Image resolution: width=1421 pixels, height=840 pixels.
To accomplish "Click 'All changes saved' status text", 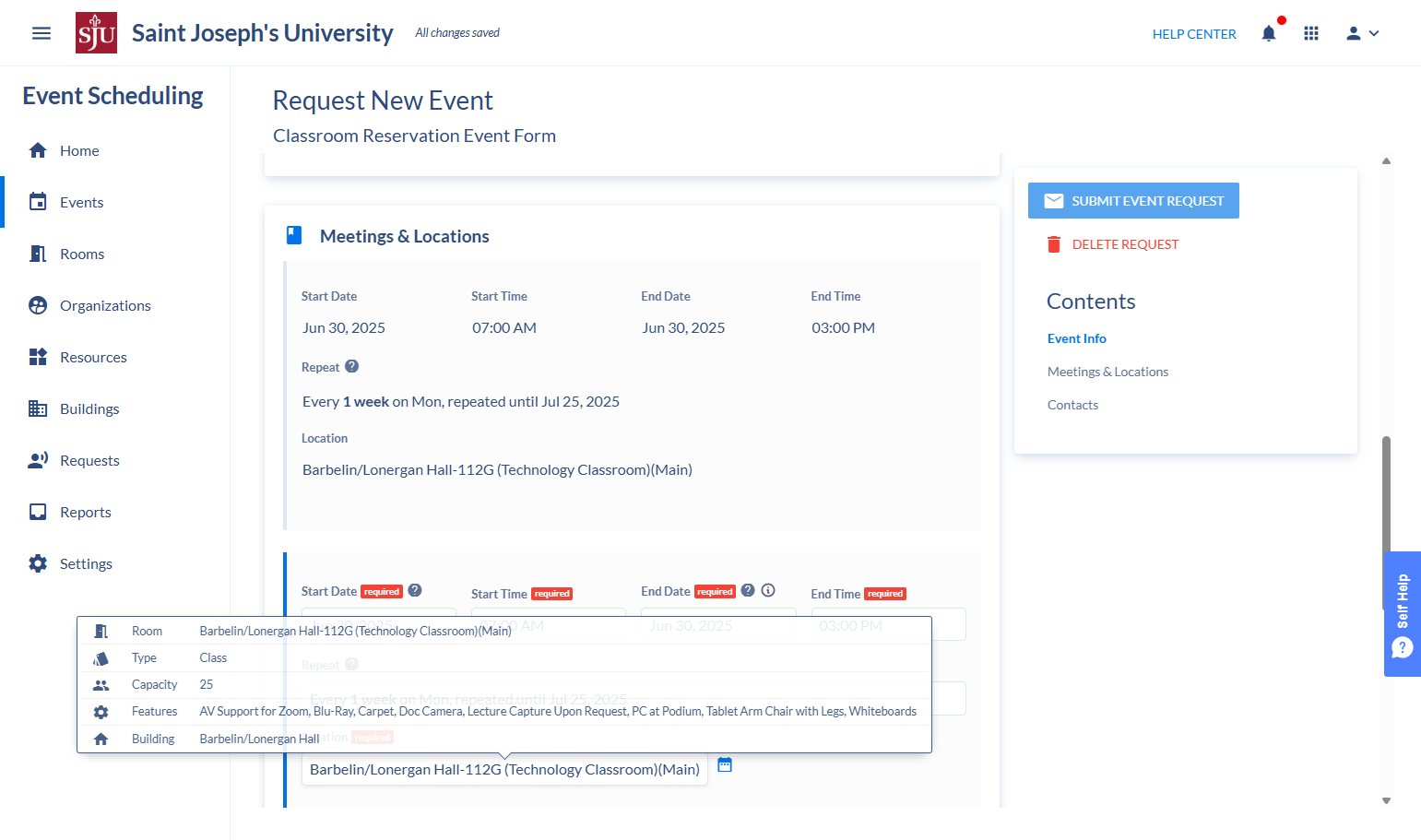I will (x=457, y=33).
